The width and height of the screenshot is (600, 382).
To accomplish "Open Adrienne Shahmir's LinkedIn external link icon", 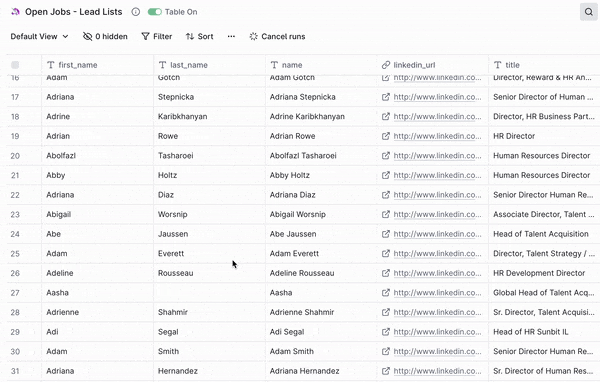I will coord(386,312).
